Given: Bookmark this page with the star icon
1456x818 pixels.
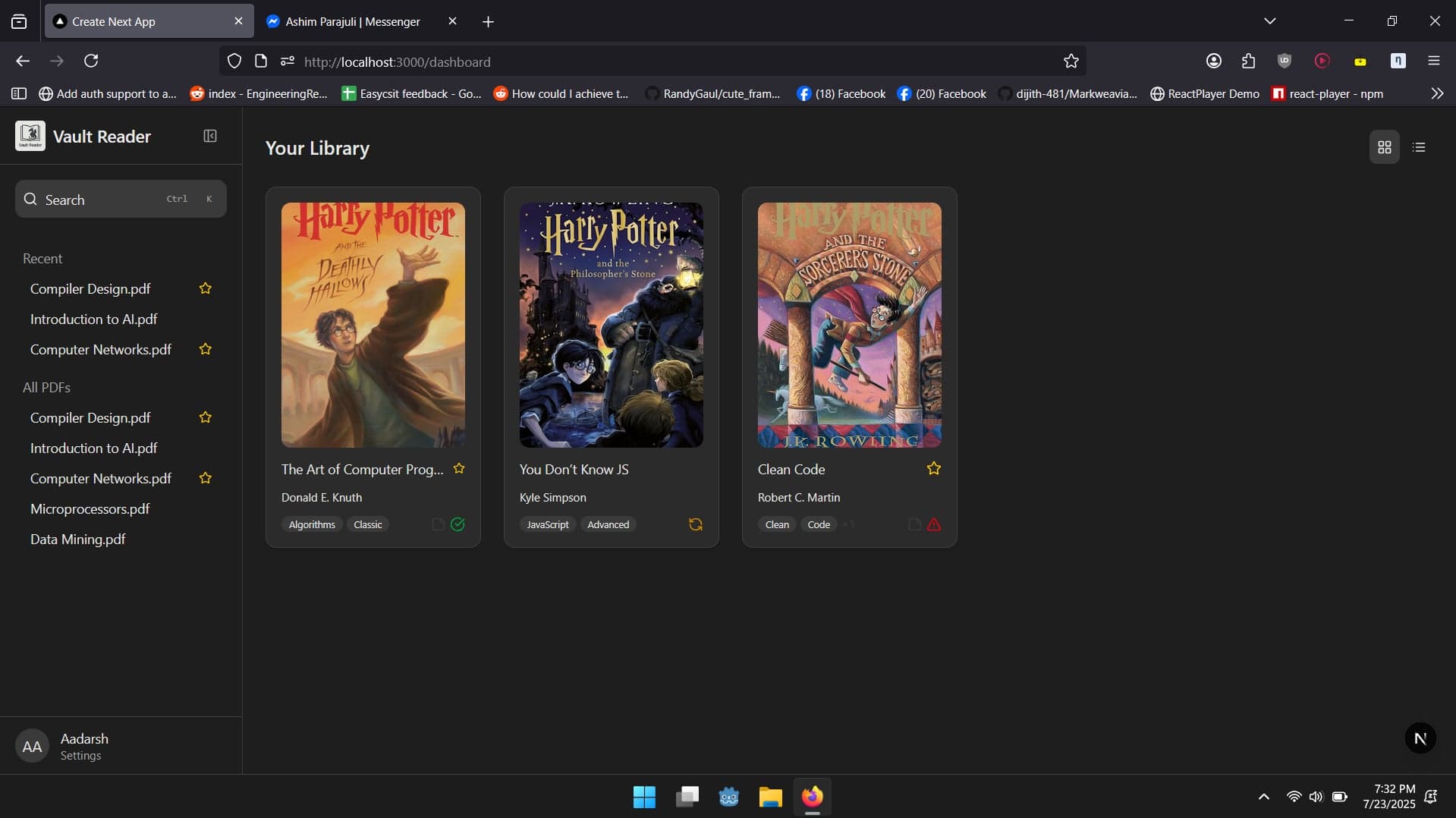Looking at the screenshot, I should click(1071, 61).
